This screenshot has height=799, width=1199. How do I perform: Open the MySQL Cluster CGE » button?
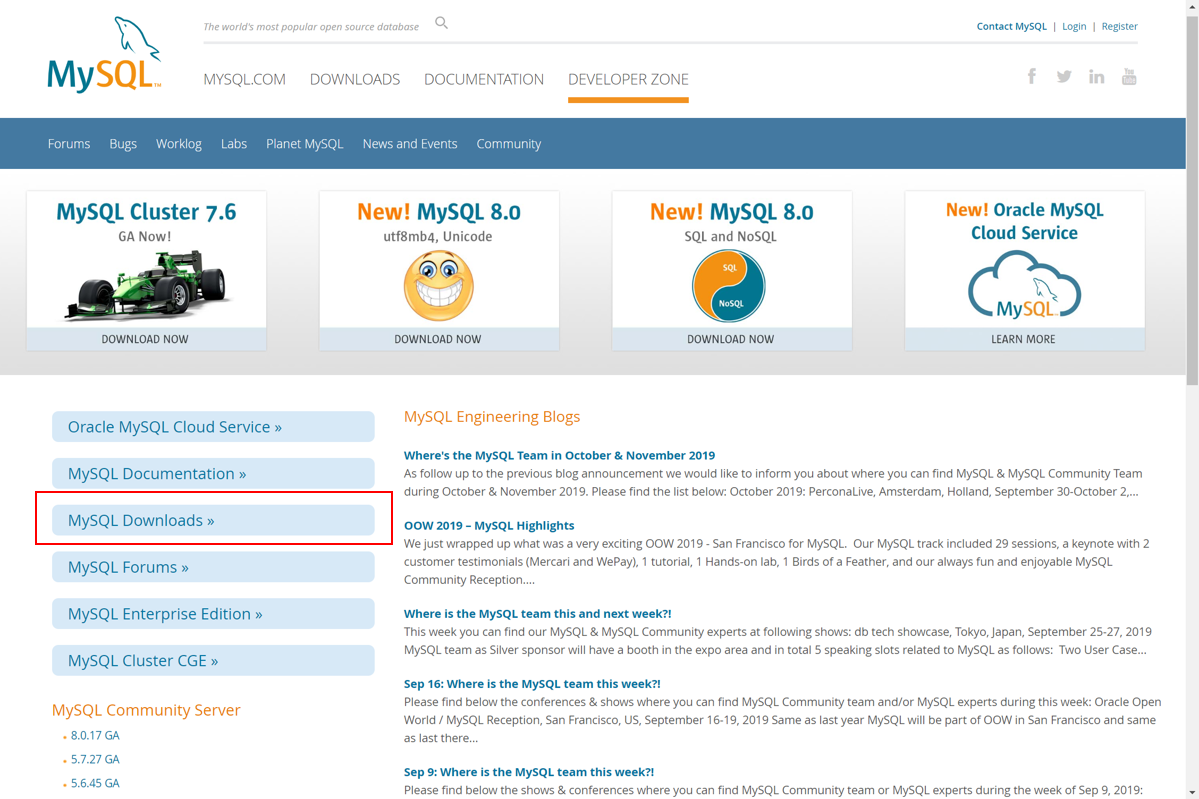(x=213, y=660)
